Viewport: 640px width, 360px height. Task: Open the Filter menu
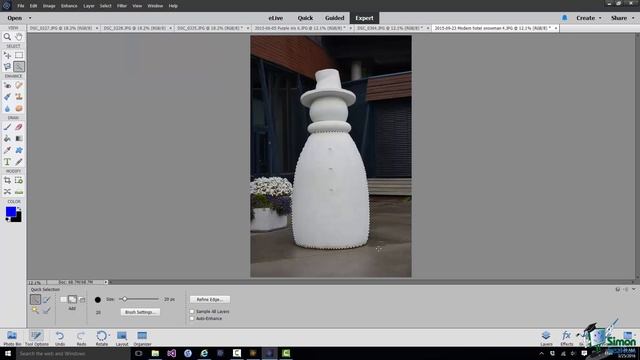tap(122, 6)
